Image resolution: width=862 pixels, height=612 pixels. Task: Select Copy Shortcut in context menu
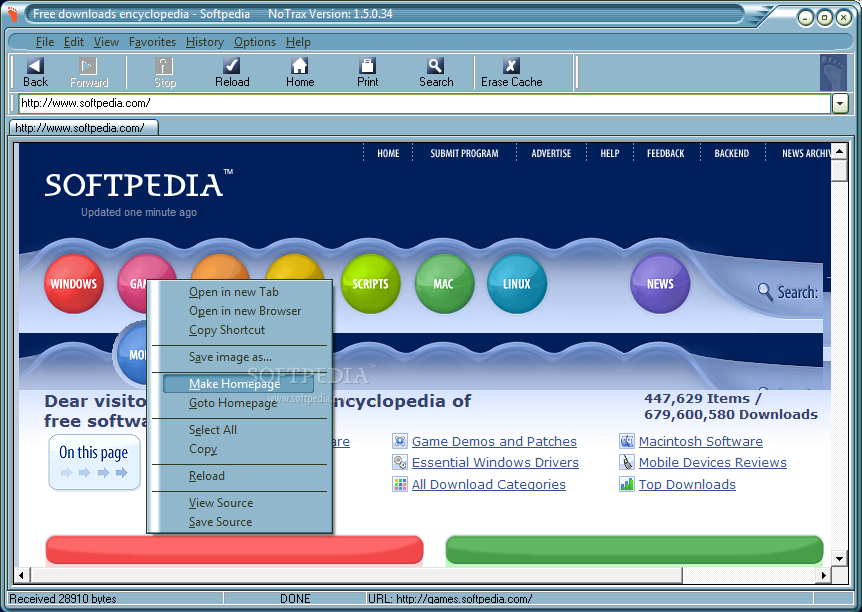tap(226, 330)
